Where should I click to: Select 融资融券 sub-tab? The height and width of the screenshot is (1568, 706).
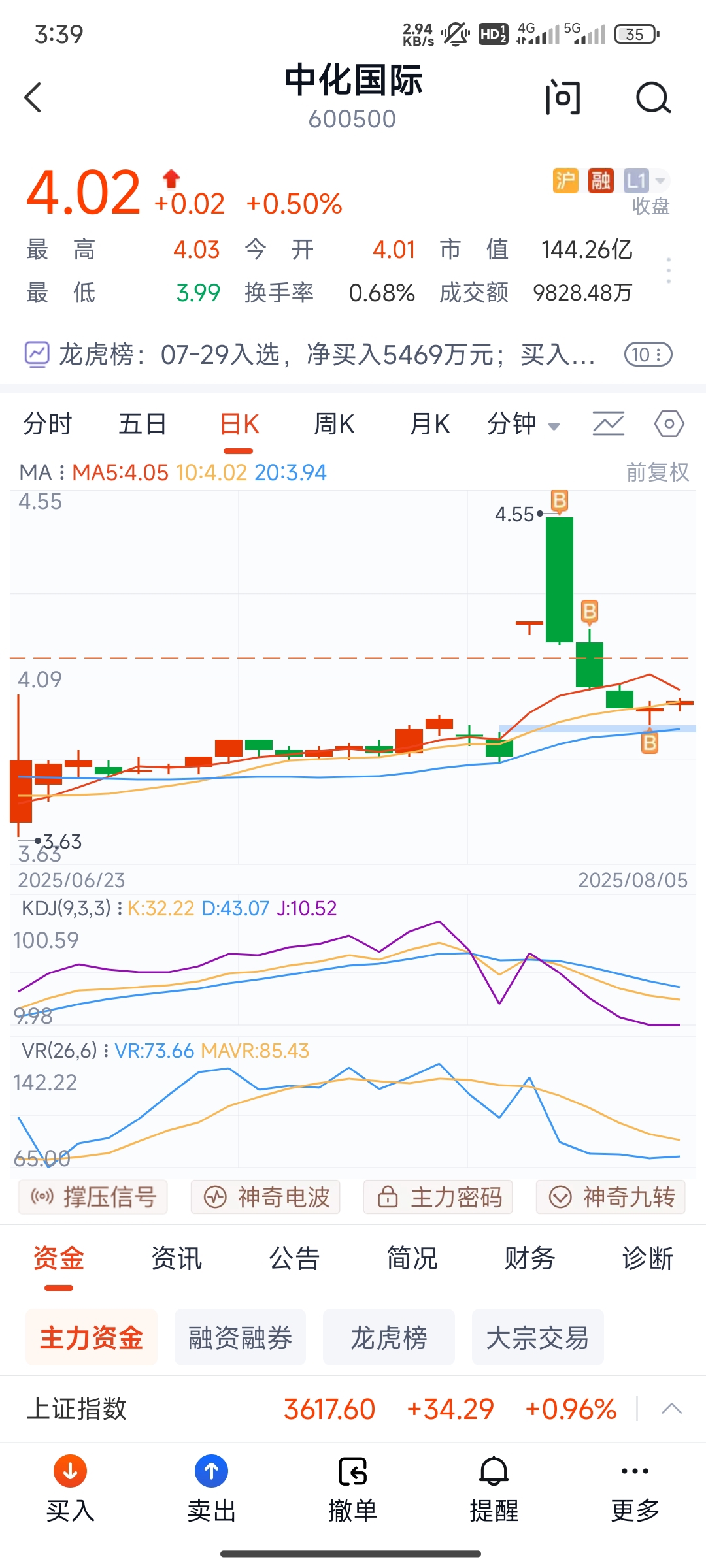240,1337
